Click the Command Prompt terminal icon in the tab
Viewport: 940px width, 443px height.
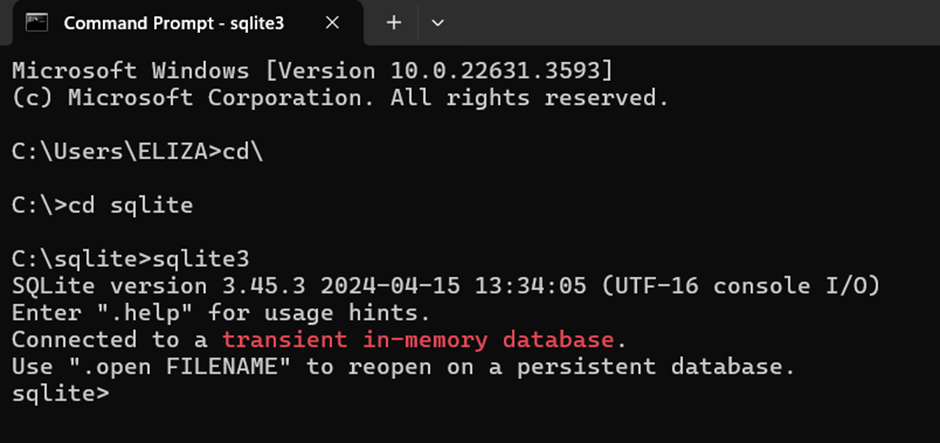point(37,23)
